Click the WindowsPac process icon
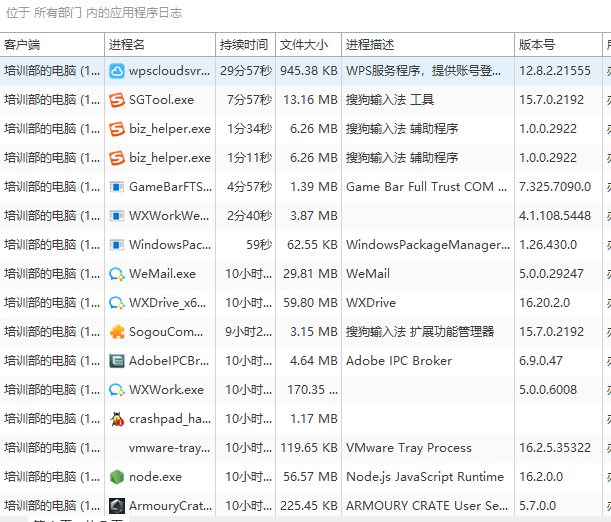This screenshot has height=522, width=611. point(117,245)
